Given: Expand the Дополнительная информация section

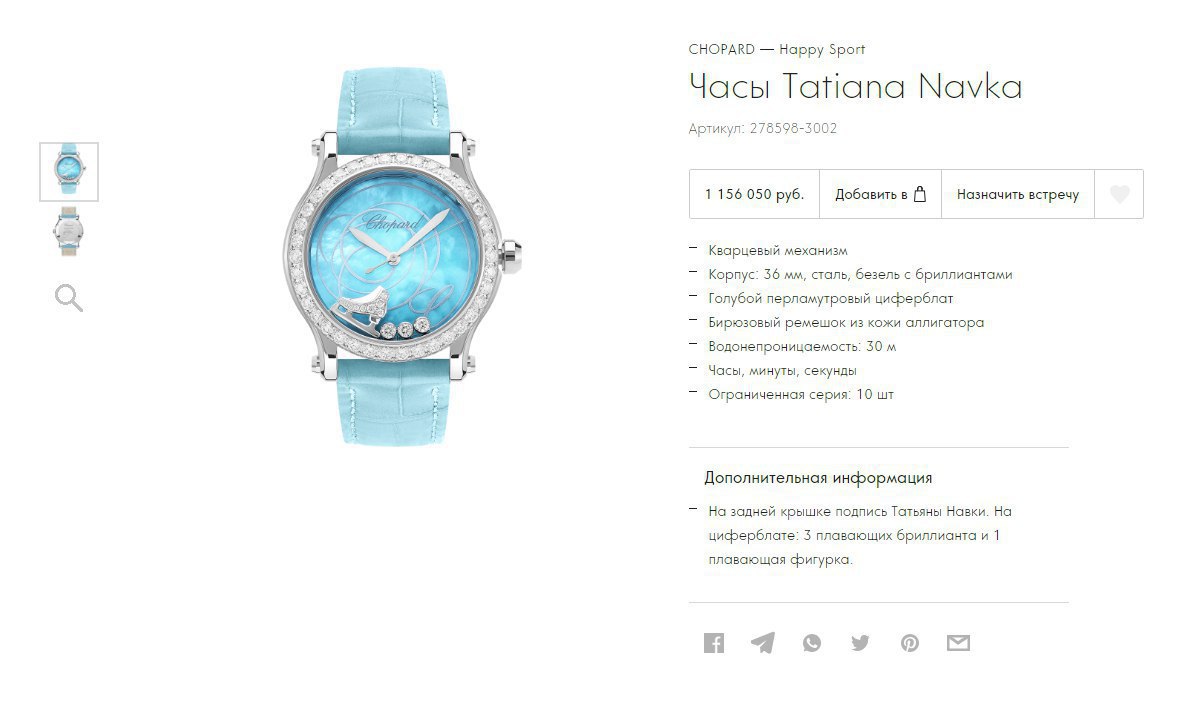Looking at the screenshot, I should 818,478.
